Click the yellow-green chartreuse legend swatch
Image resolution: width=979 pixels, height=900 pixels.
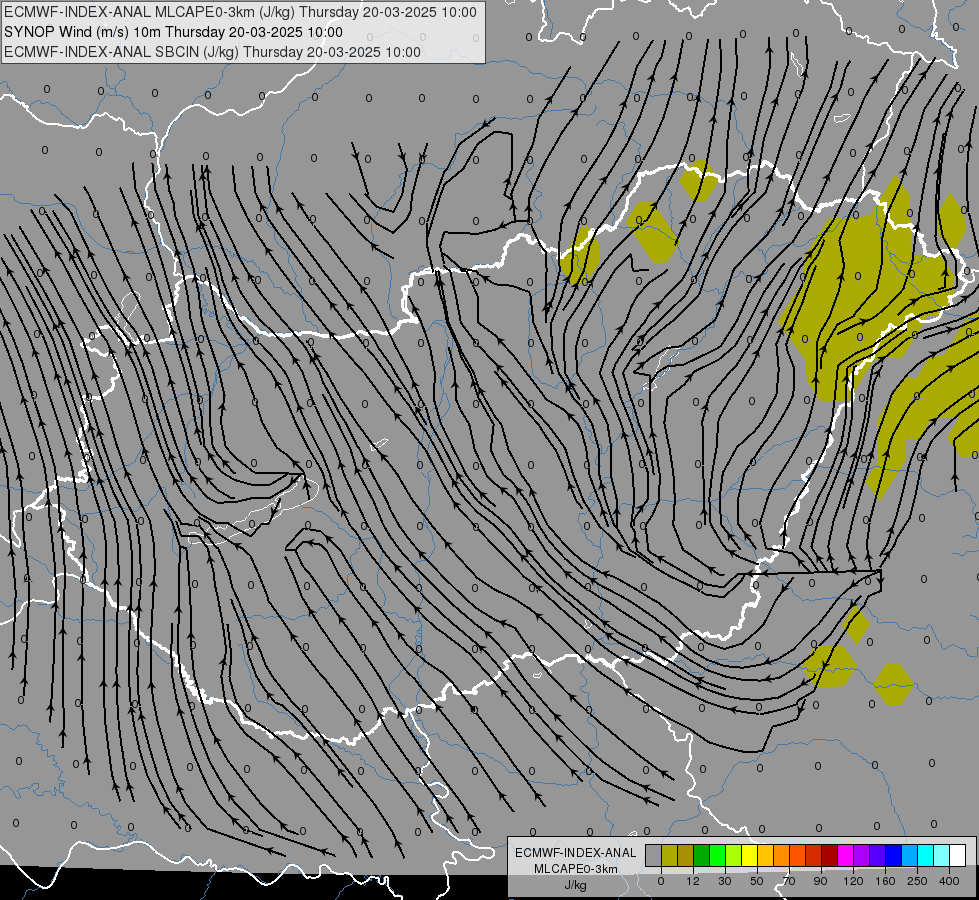click(734, 855)
